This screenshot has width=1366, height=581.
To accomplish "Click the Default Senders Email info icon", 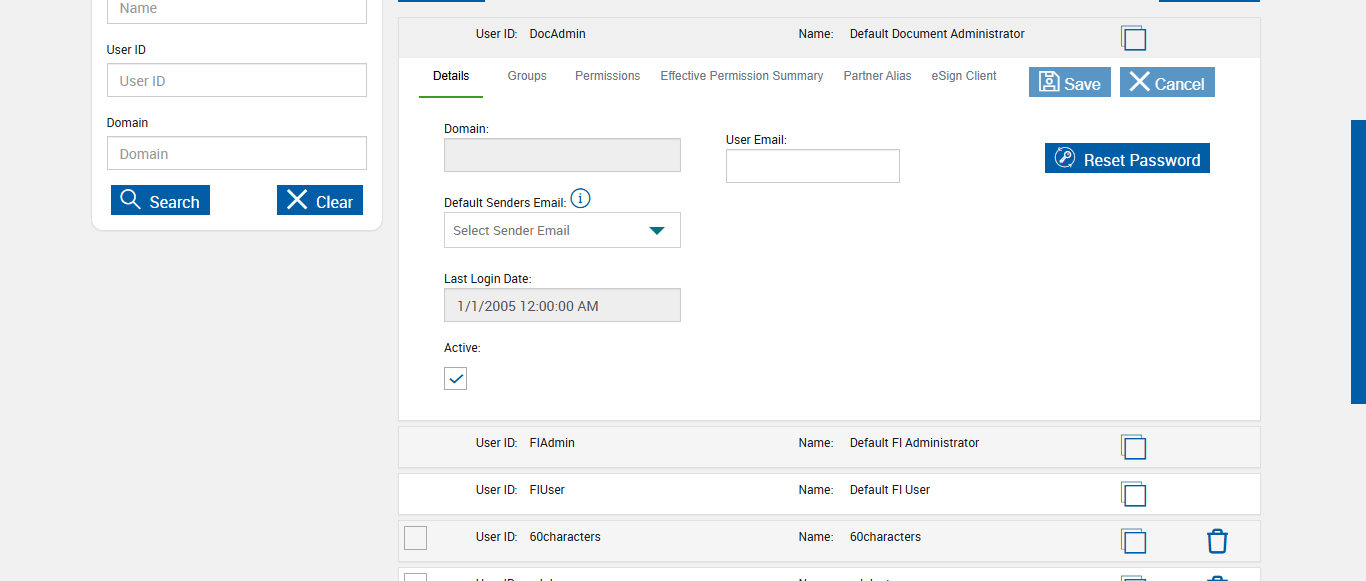I will [x=580, y=199].
